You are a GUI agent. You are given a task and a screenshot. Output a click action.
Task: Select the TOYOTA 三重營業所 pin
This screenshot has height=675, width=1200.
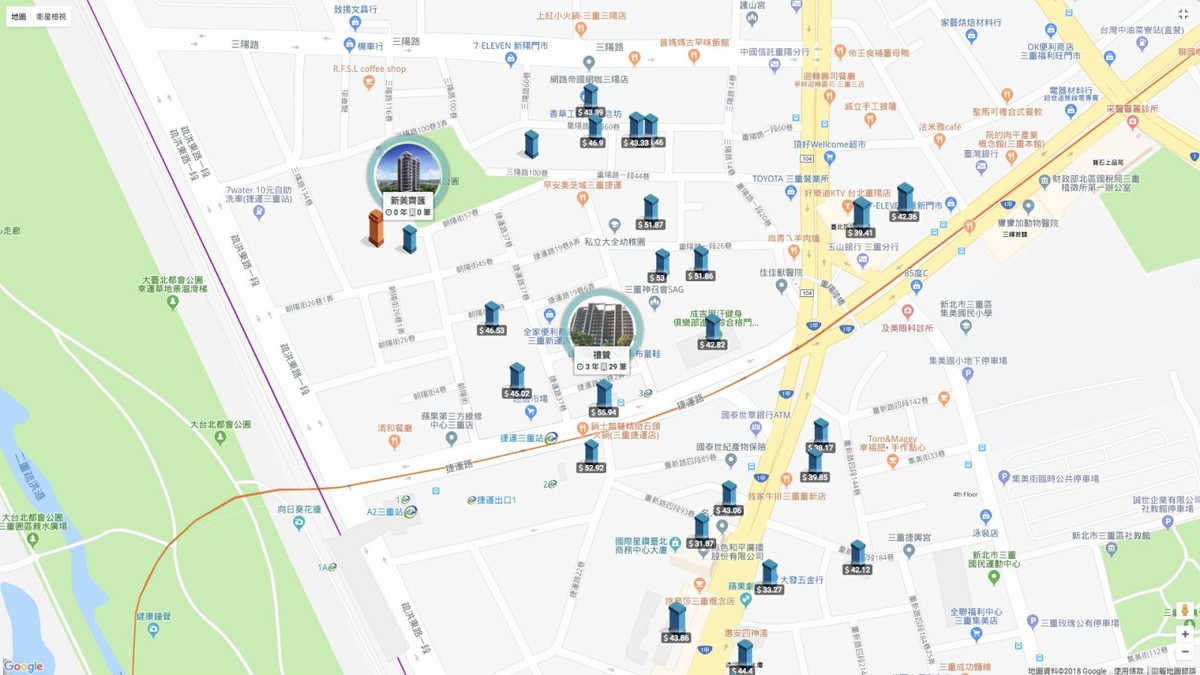(790, 192)
